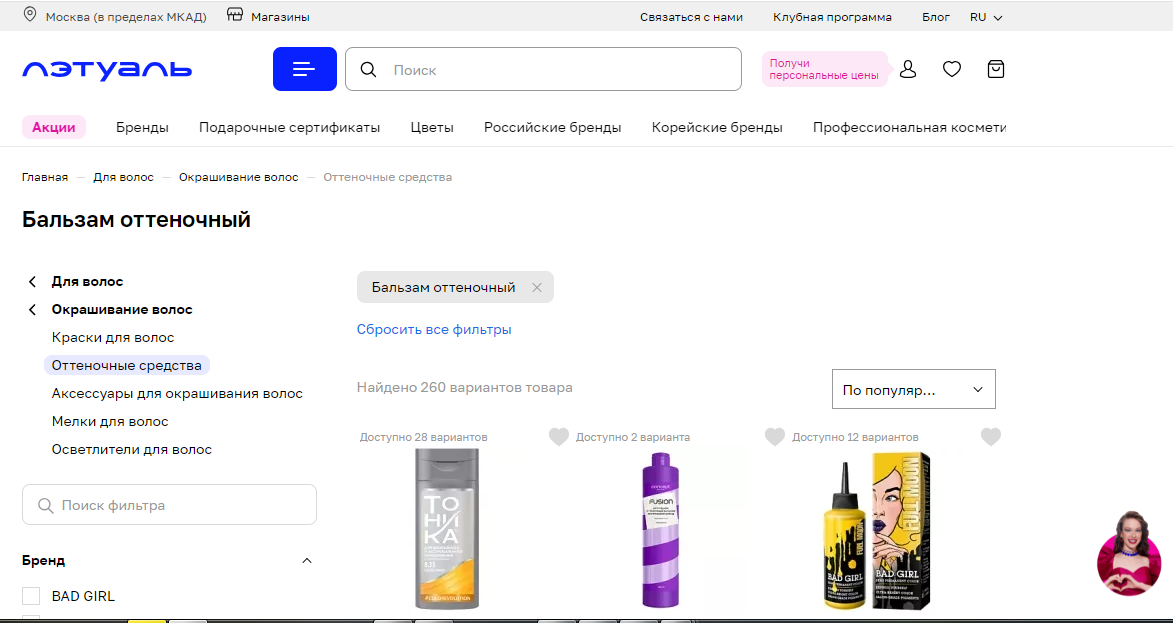
Task: Open the Блог link
Action: point(936,16)
